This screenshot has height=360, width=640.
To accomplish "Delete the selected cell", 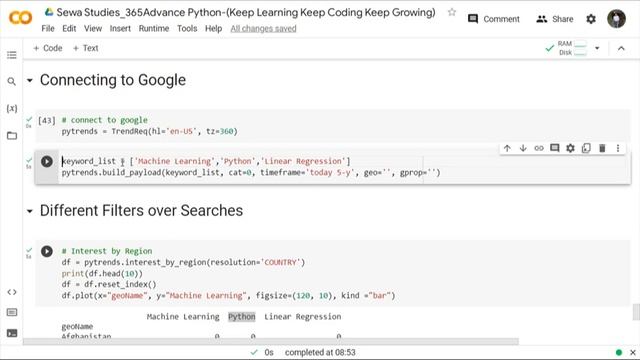I will click(x=602, y=148).
